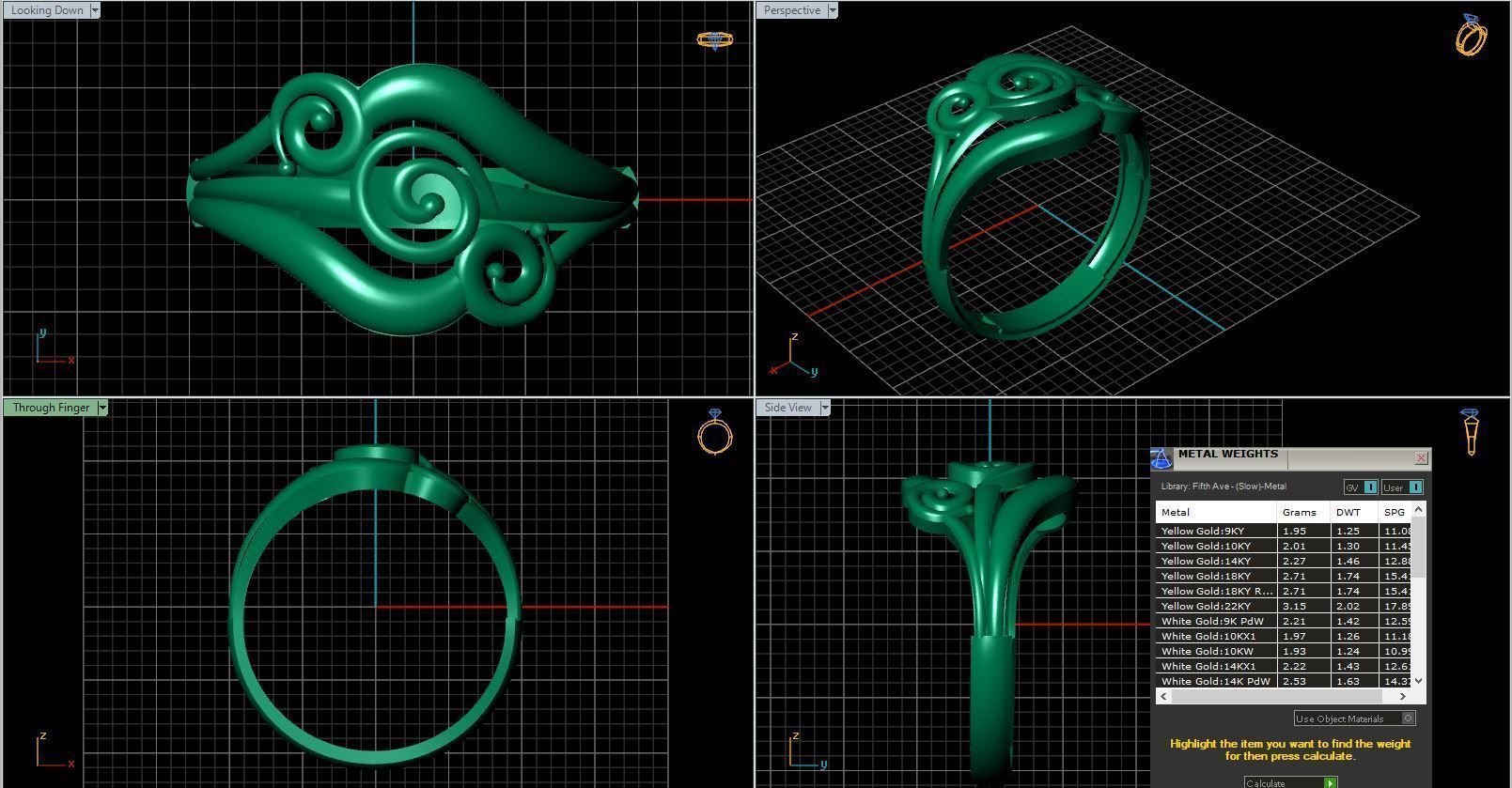Click the Grams column header
Screen dimensions: 1512x788
click(1304, 512)
